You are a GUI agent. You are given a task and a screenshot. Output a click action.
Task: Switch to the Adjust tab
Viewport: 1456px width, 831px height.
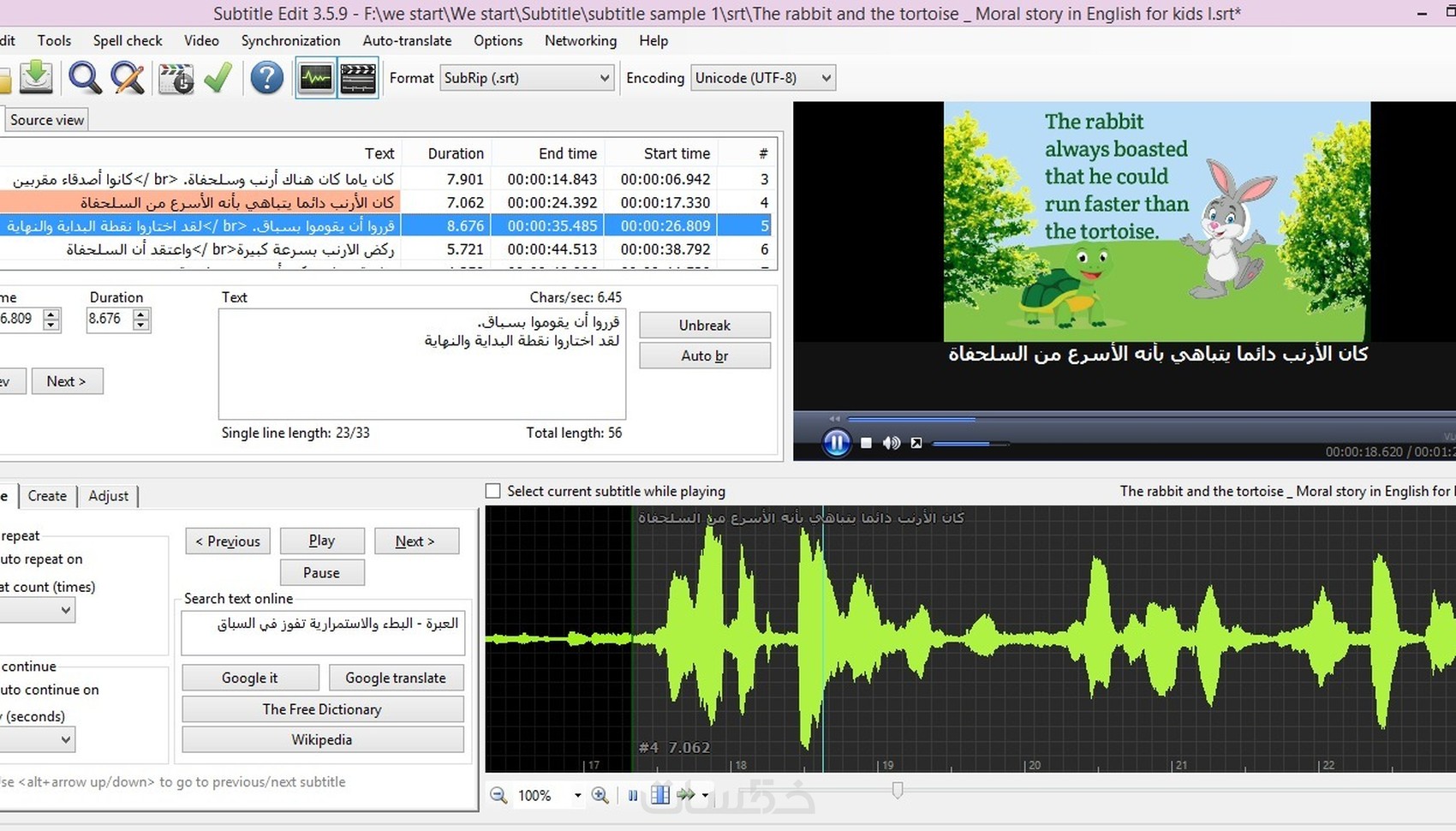108,496
